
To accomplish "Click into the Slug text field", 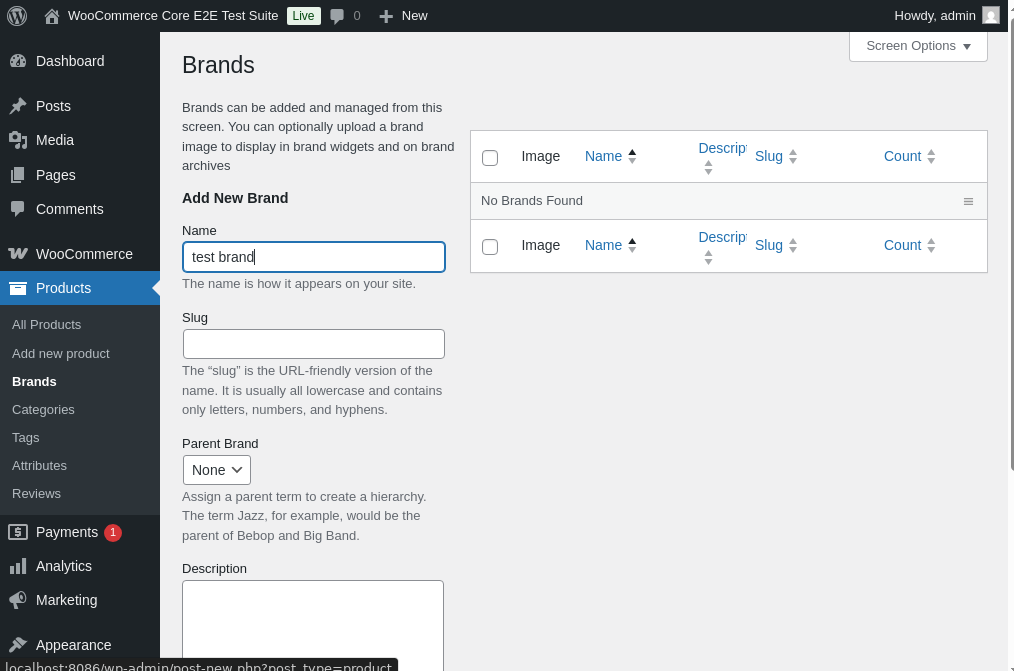I will 314,344.
